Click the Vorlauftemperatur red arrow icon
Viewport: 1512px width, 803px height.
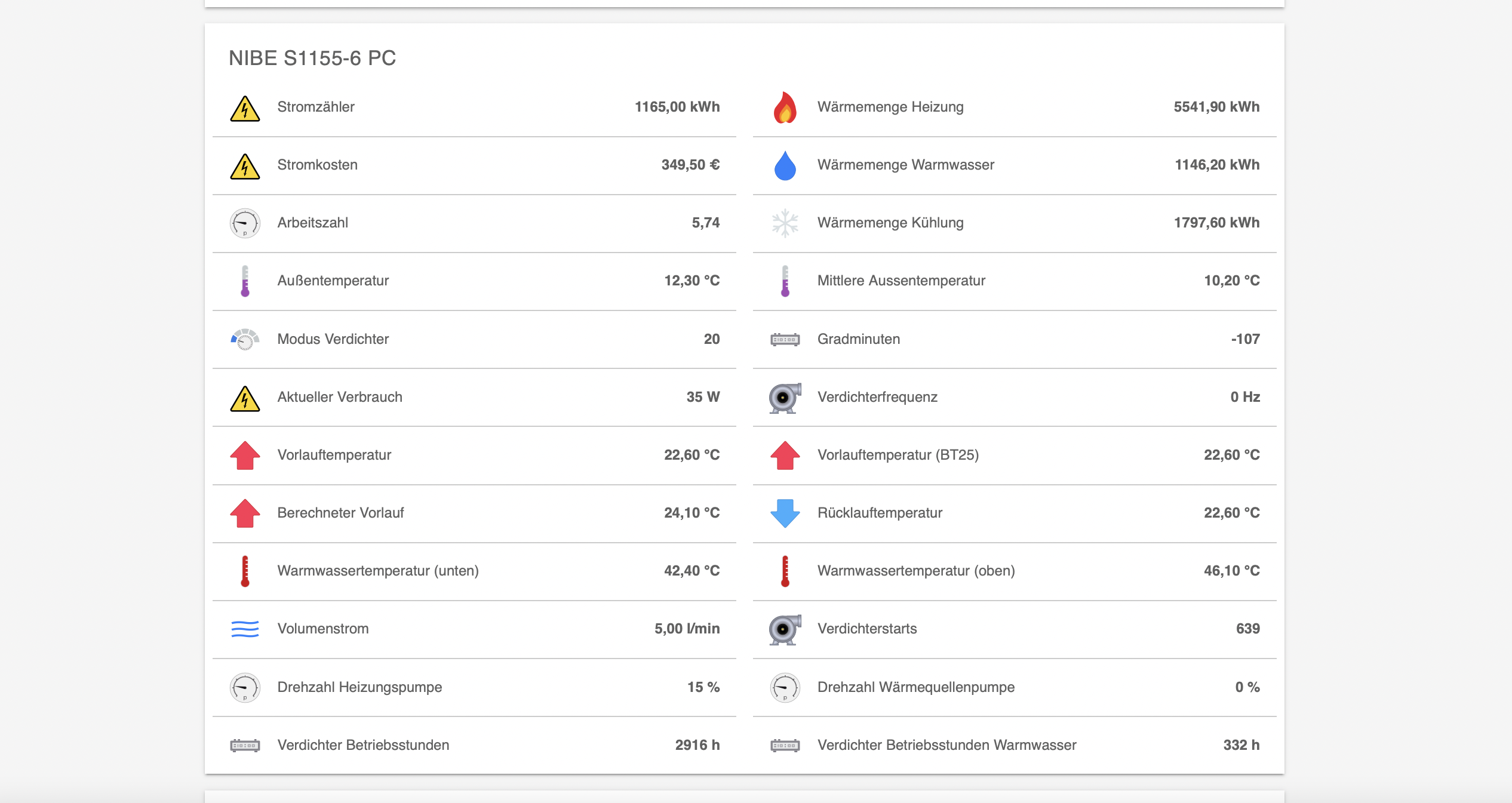click(245, 455)
